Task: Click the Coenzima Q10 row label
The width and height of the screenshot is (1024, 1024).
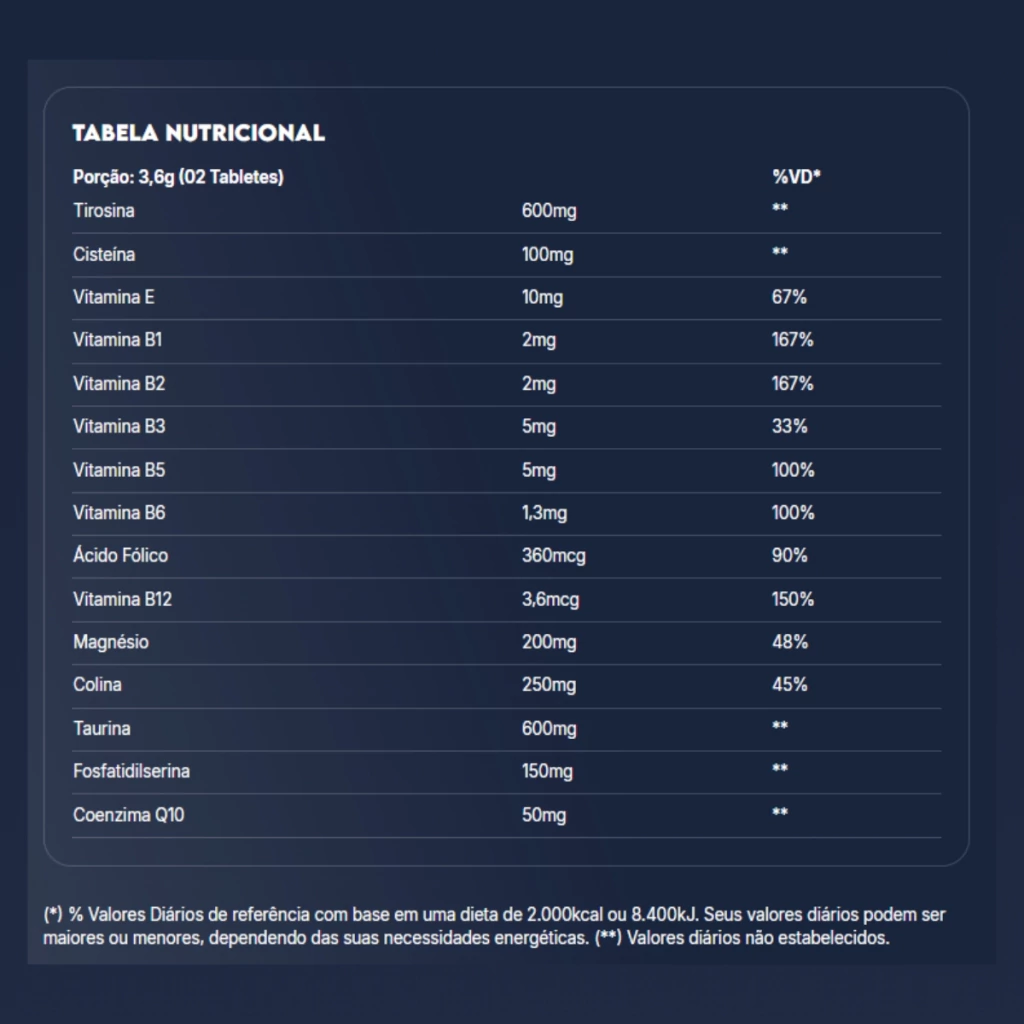Action: [x=129, y=815]
